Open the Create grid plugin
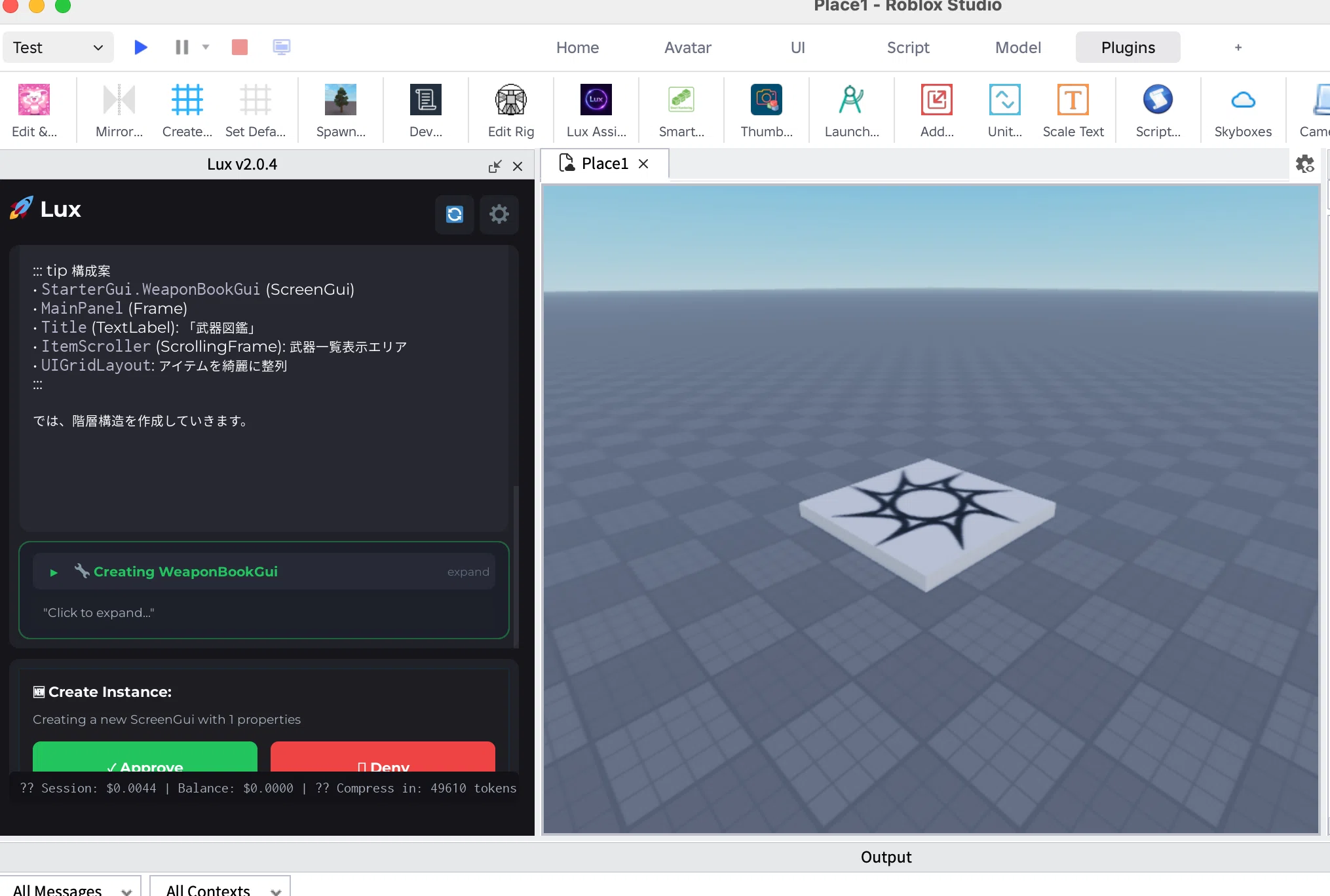The height and width of the screenshot is (896, 1330). coord(187,100)
